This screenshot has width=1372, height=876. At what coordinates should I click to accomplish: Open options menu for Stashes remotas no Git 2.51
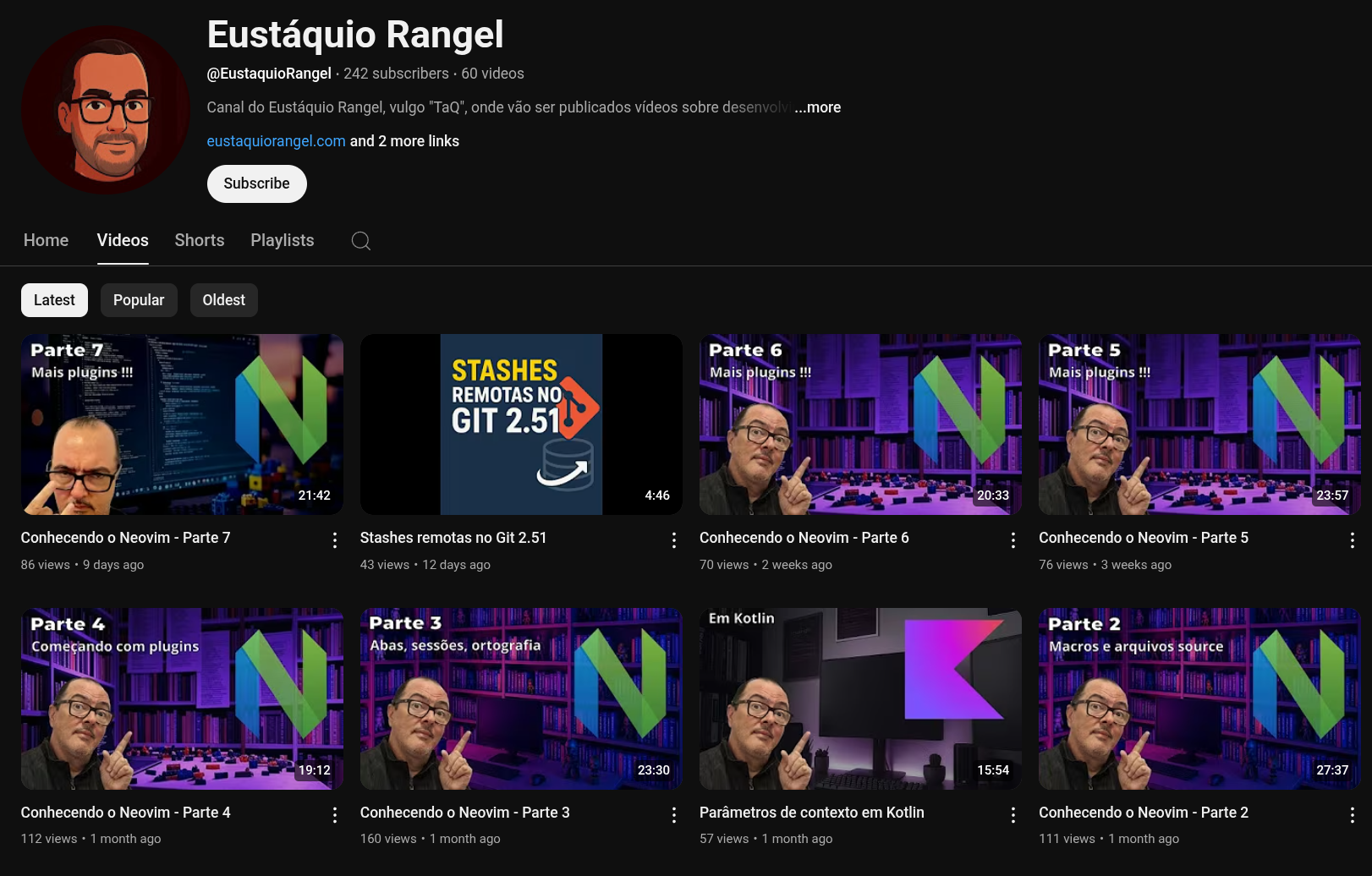674,540
